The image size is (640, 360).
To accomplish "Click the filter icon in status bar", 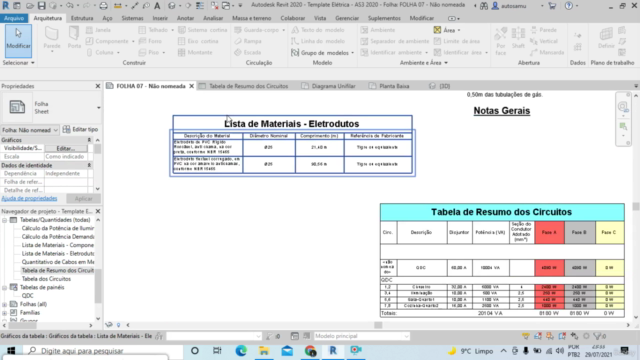I will tap(599, 336).
